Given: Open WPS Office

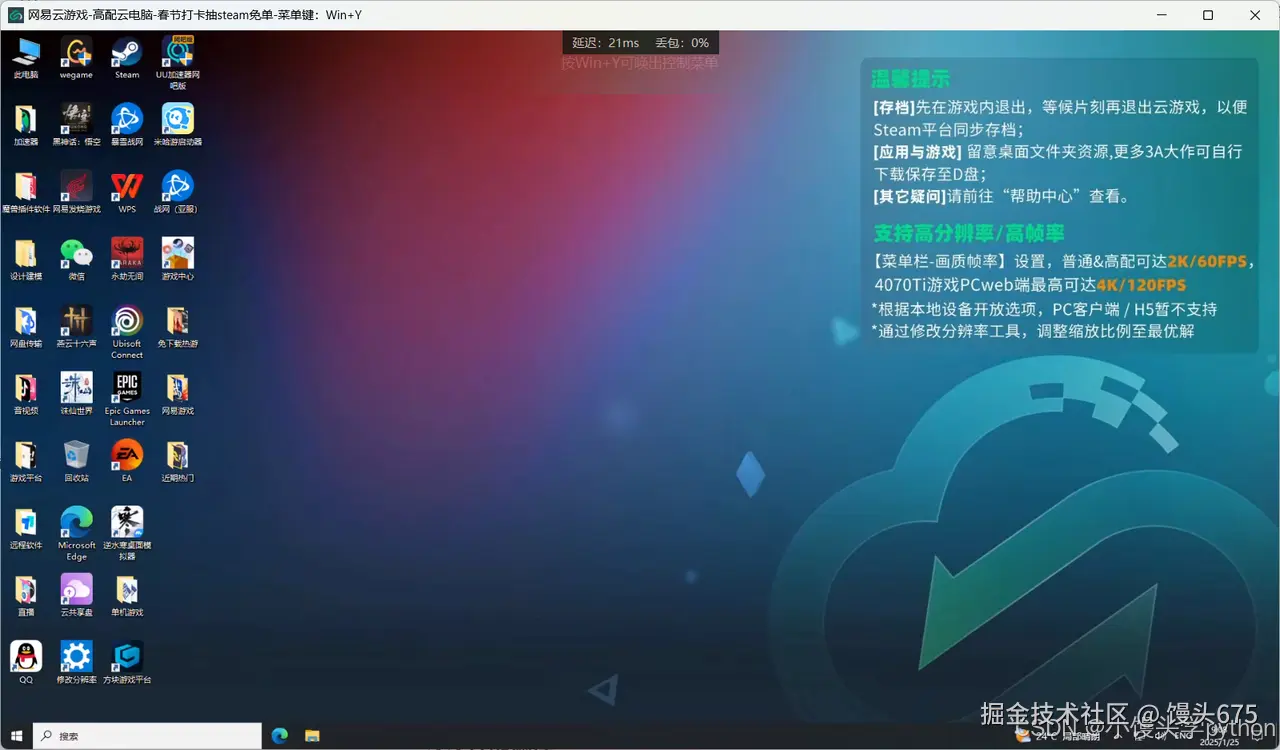Looking at the screenshot, I should (x=126, y=186).
